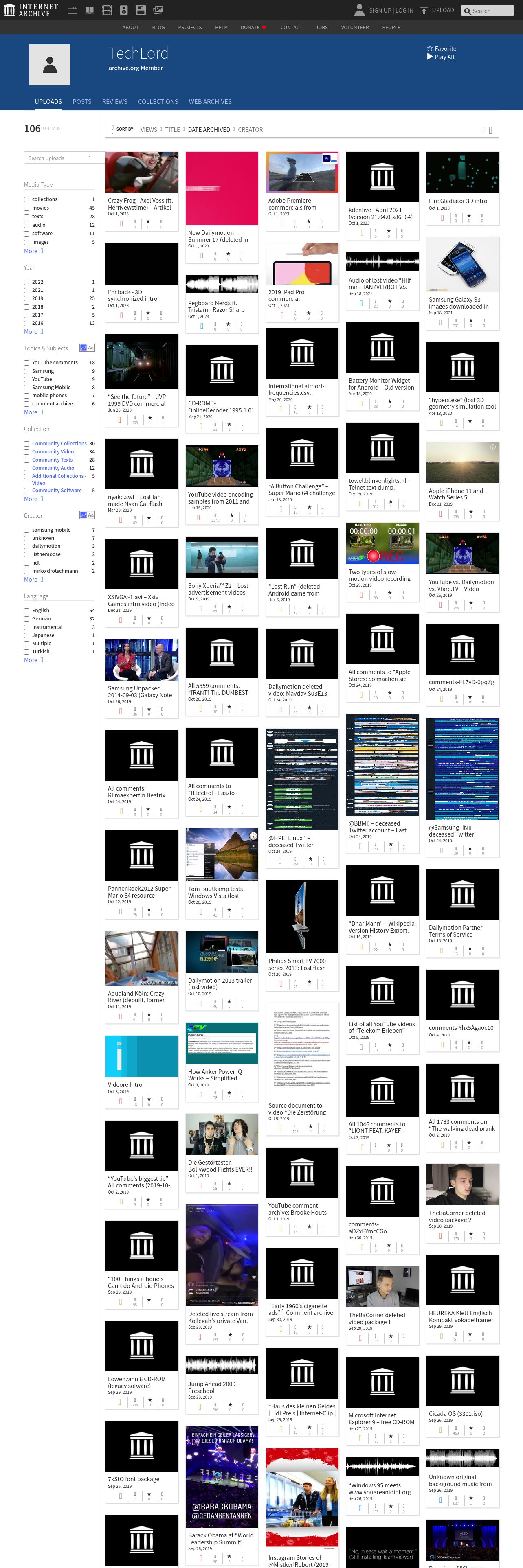Click the user avatar icon beside Sign Up
Viewport: 523px width, 1568px height.
pyautogui.click(x=359, y=10)
